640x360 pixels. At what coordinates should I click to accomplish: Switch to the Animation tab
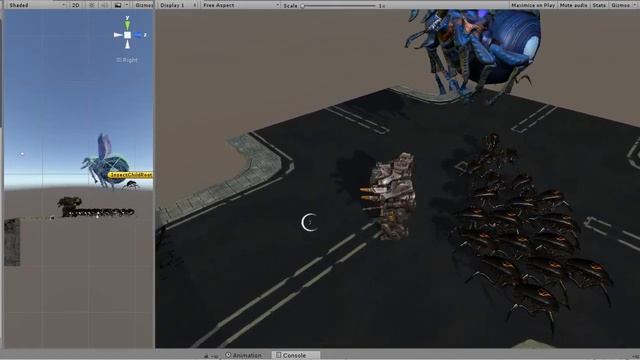click(243, 356)
